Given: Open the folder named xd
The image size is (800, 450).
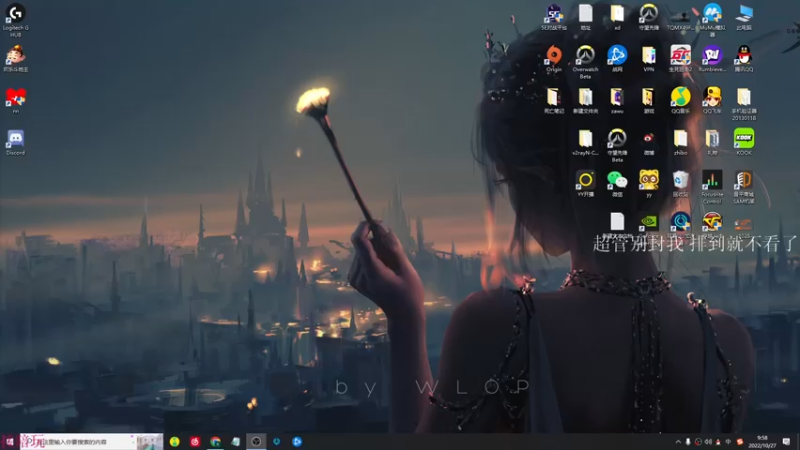Looking at the screenshot, I should (617, 16).
